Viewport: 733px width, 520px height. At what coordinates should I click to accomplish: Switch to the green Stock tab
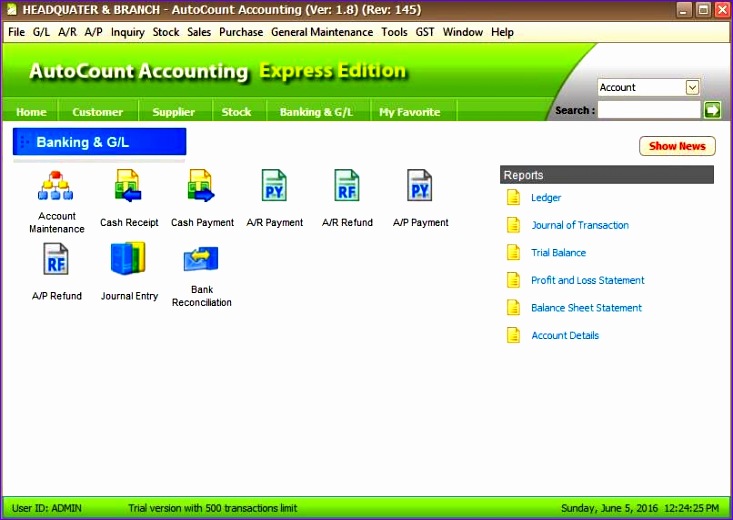pyautogui.click(x=237, y=112)
